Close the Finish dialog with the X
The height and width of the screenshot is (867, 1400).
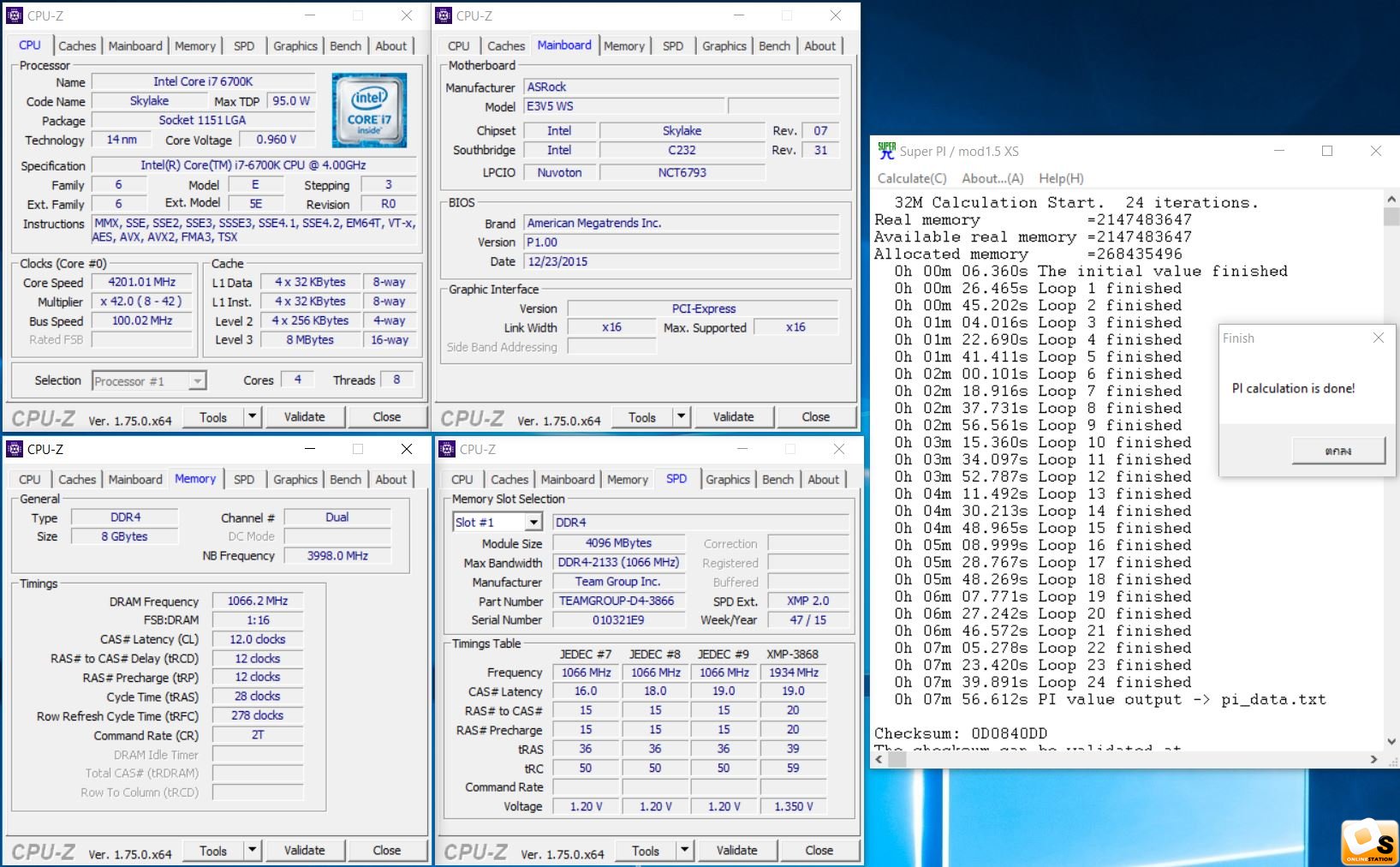click(x=1379, y=338)
